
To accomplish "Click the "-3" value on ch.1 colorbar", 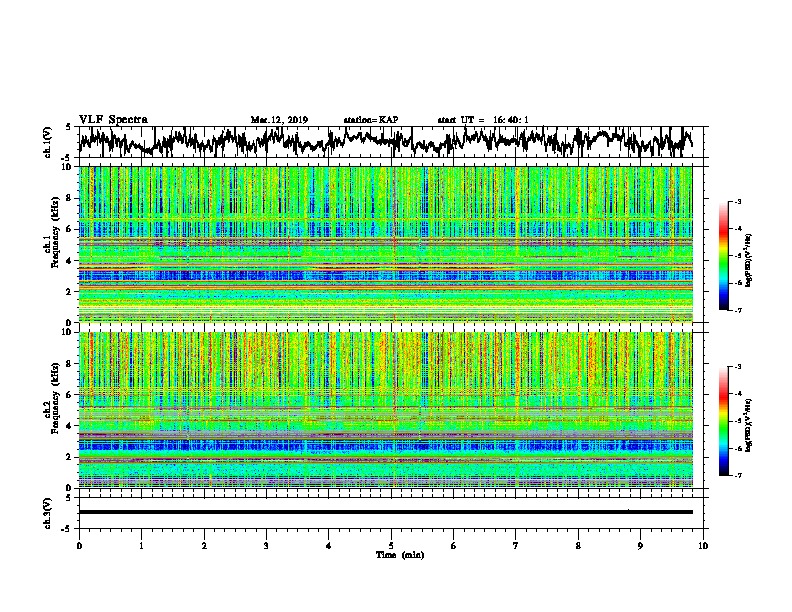I will 738,202.
